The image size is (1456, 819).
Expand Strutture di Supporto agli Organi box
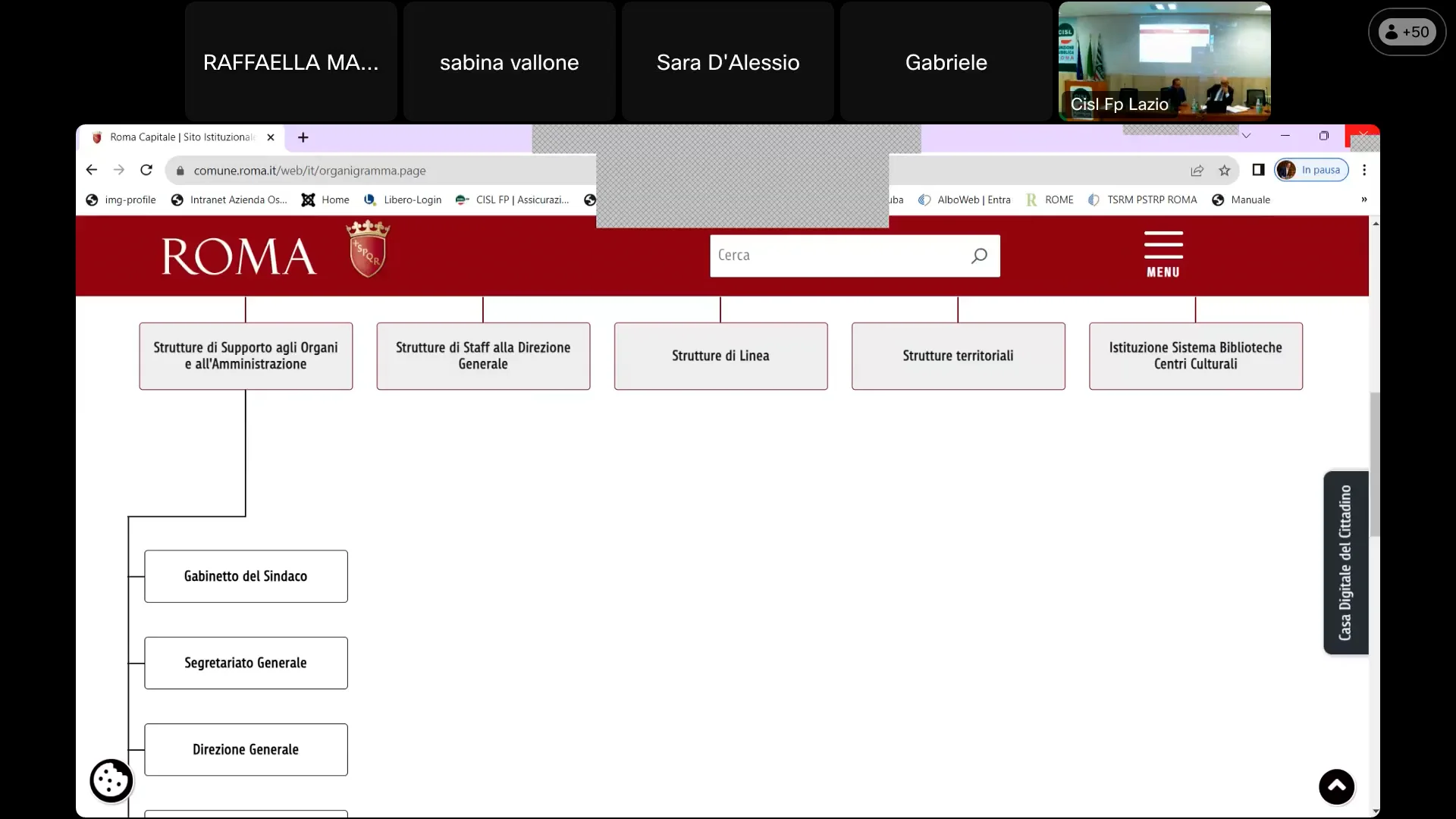[246, 356]
